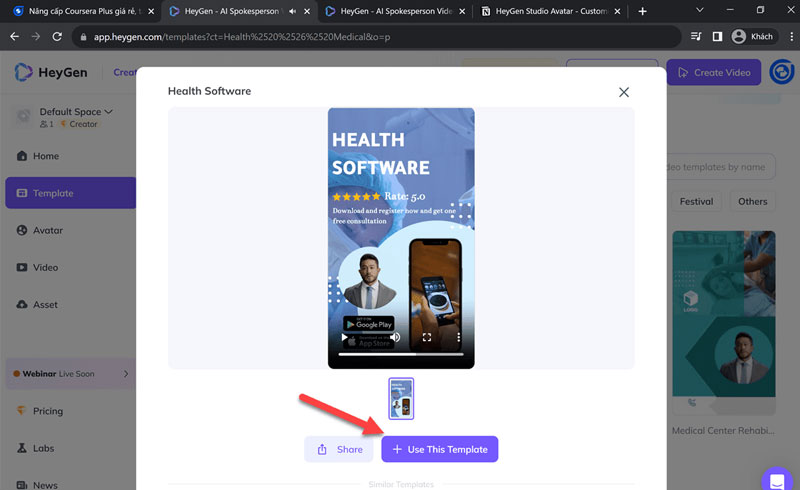Mute the template preview video volume
Screen dimensions: 800x490
[x=396, y=338]
